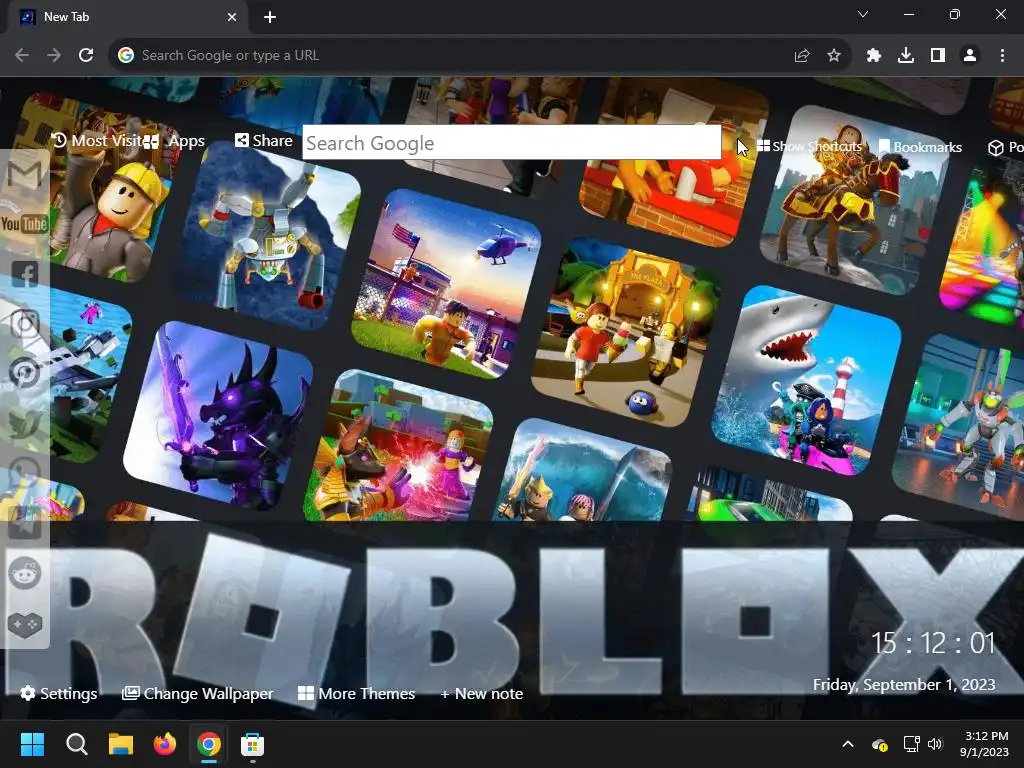Screen dimensions: 1024x768
Task: Open the Pinterest sidebar shortcut
Action: (25, 374)
